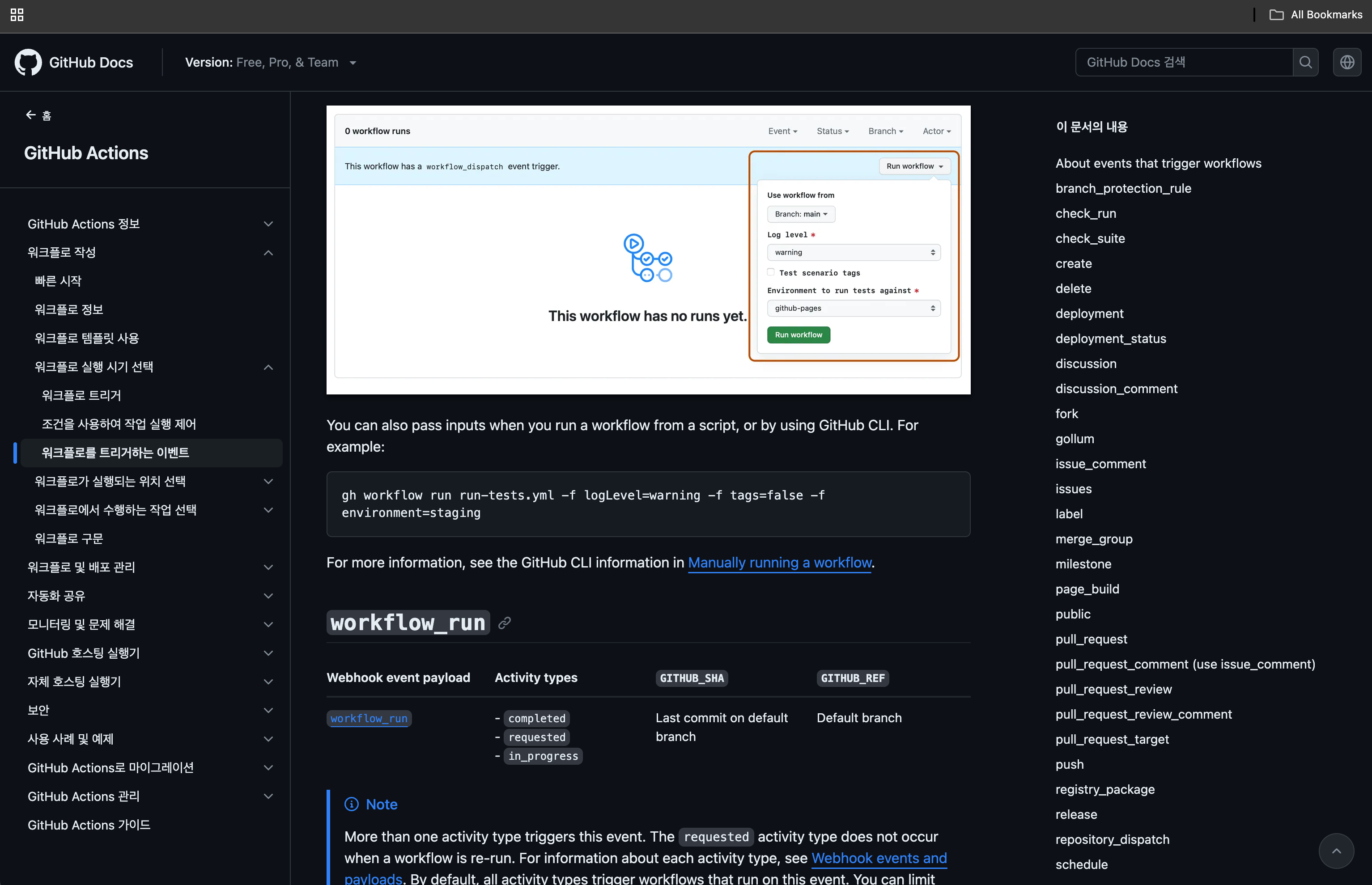Jump to issue_comment section
This screenshot has height=885, width=1372.
tap(1101, 464)
